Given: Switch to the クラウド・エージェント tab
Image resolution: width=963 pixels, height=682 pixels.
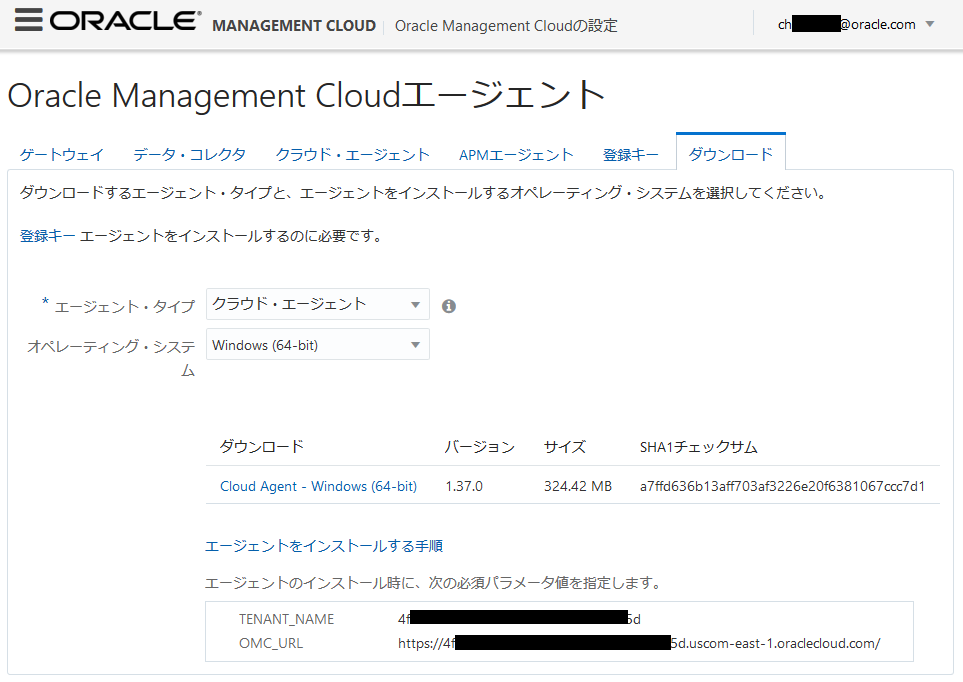Looking at the screenshot, I should pyautogui.click(x=352, y=154).
